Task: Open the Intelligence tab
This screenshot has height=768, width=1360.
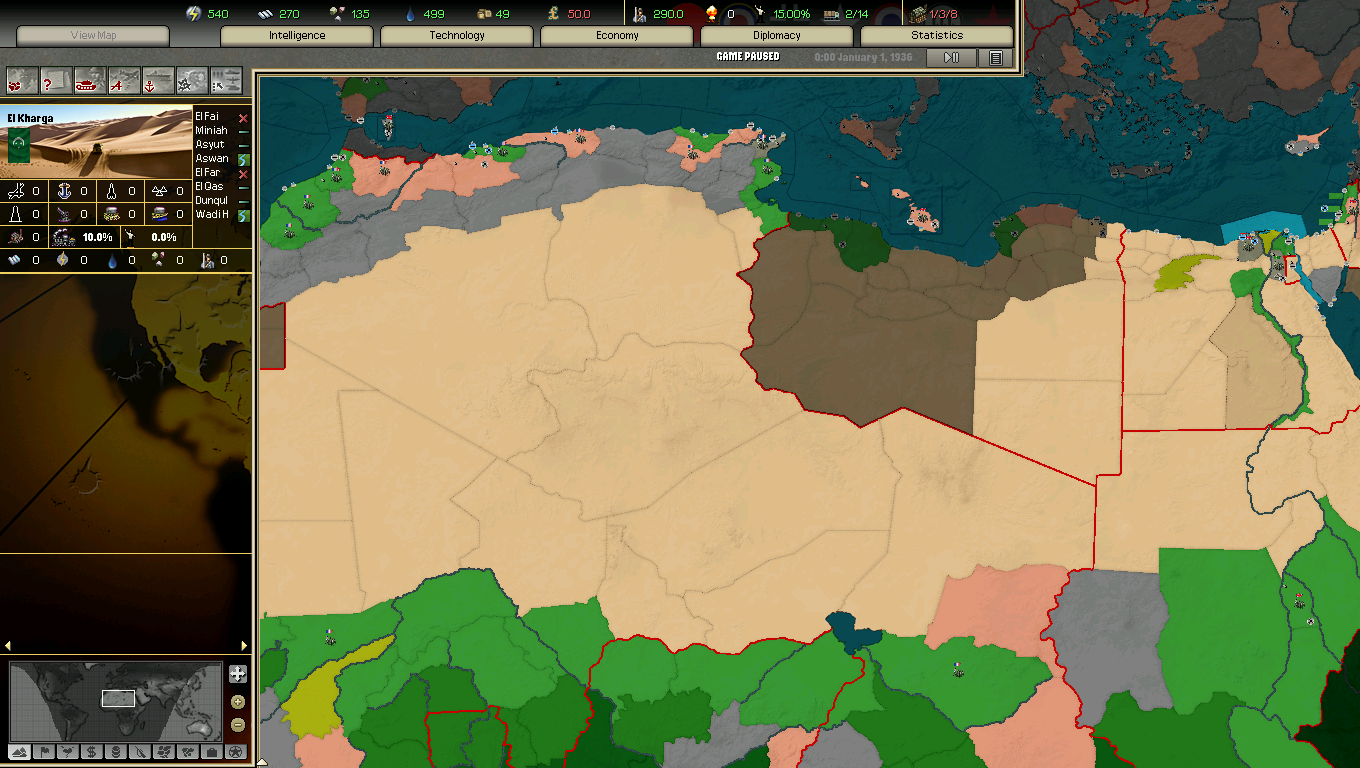Action: (297, 36)
